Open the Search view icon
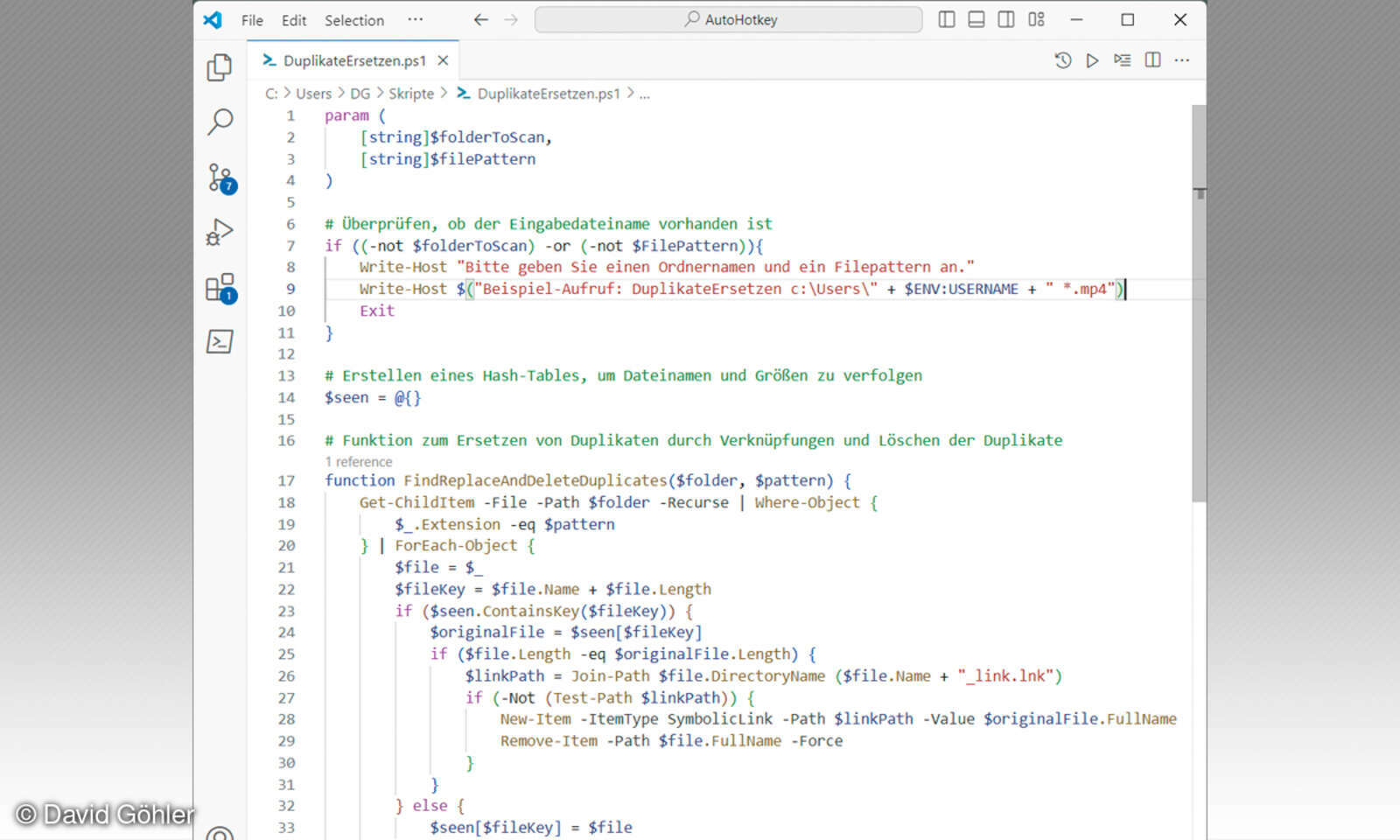This screenshot has height=840, width=1400. tap(220, 122)
